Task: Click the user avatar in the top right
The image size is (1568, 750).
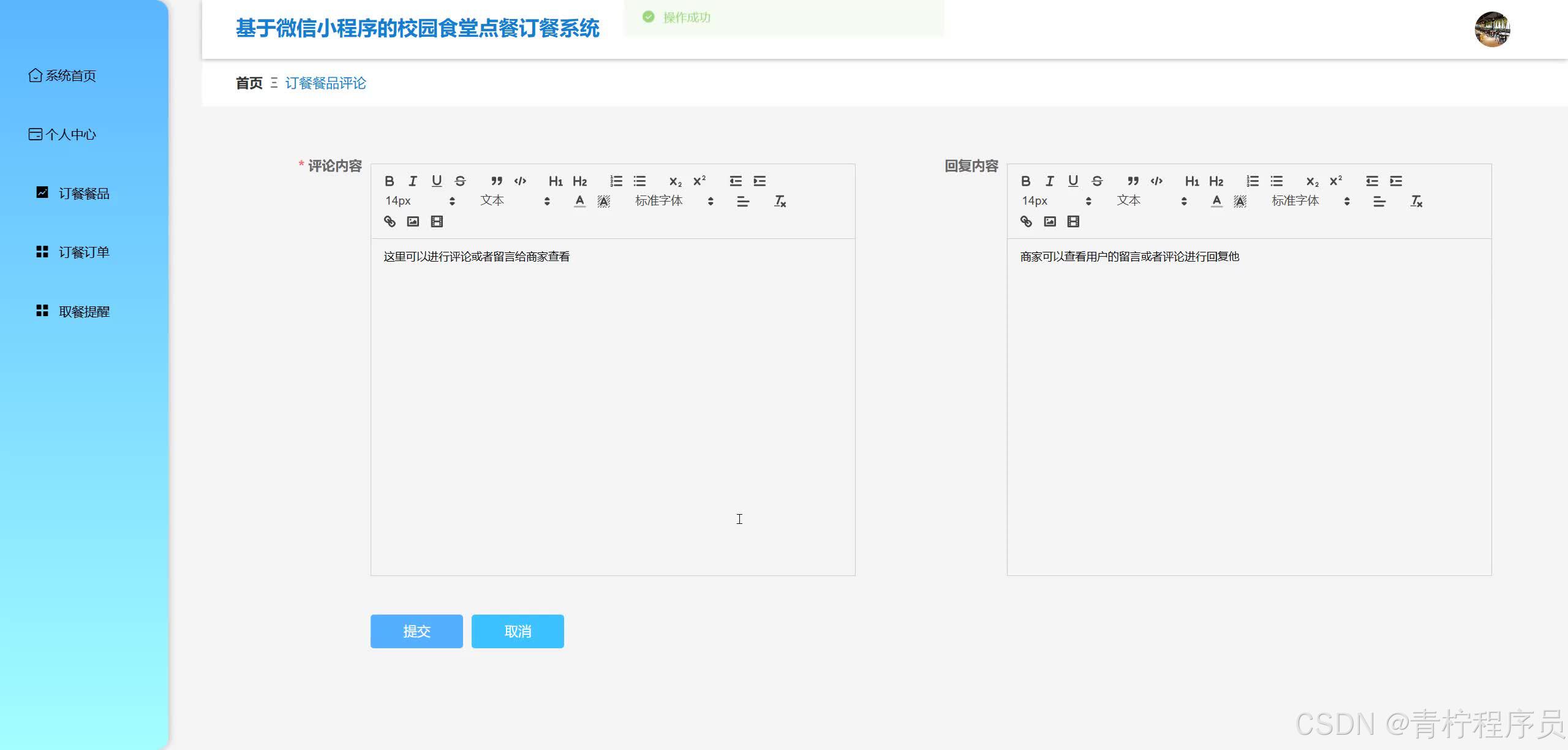Action: point(1493,29)
